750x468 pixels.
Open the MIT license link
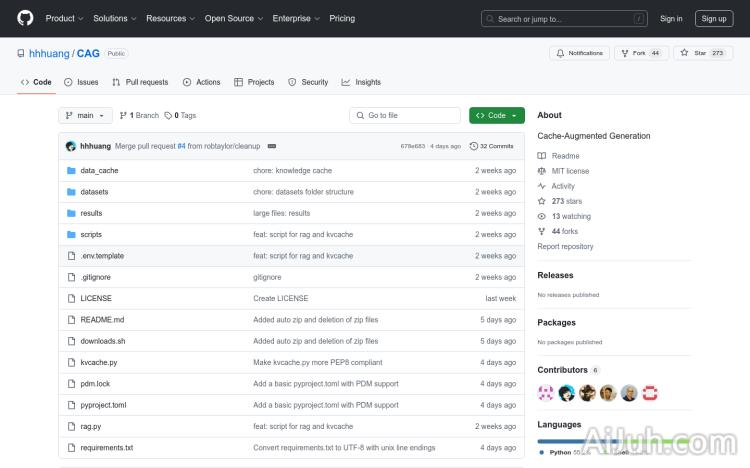pyautogui.click(x=570, y=171)
